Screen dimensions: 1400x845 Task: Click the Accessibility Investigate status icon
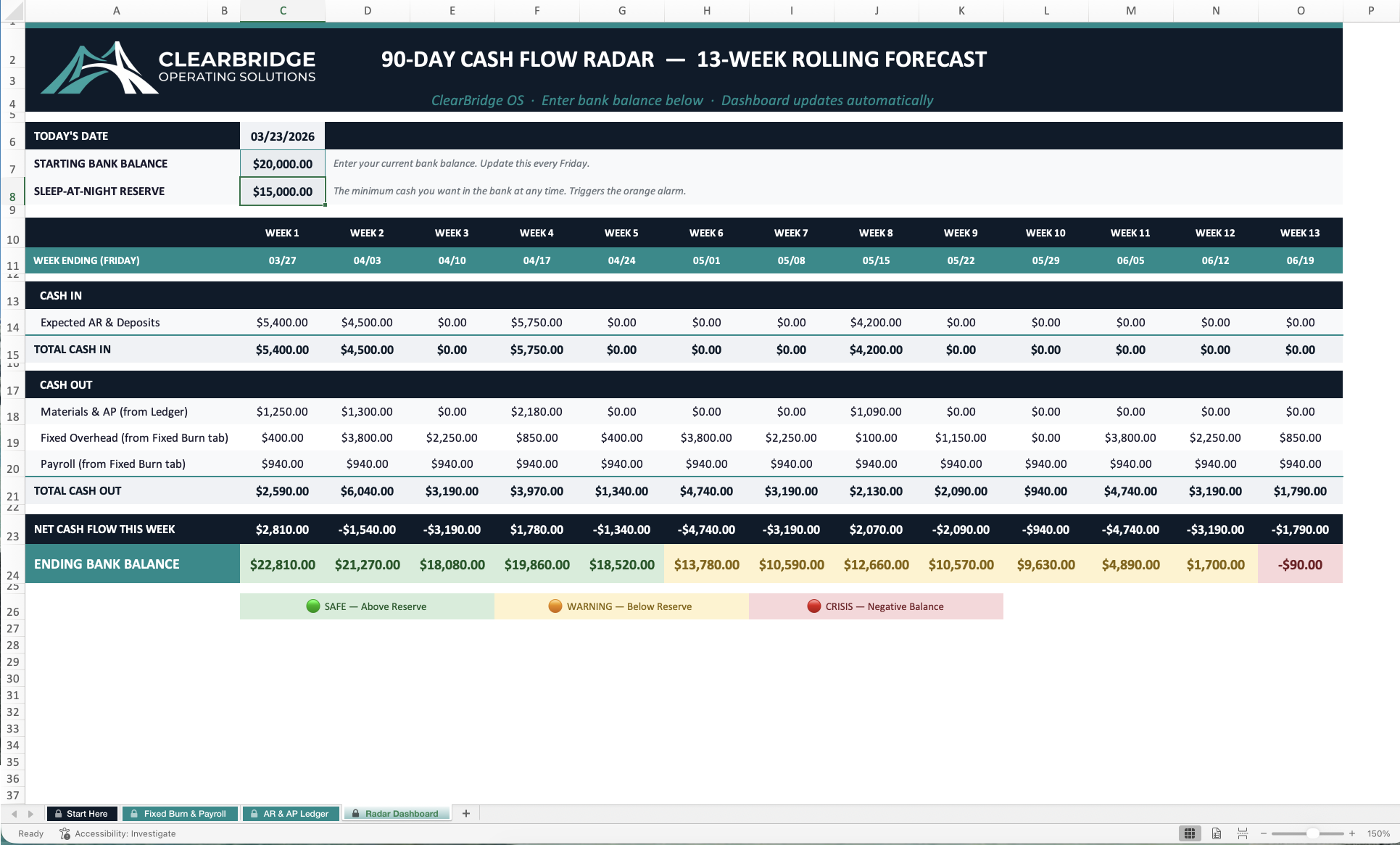point(65,833)
